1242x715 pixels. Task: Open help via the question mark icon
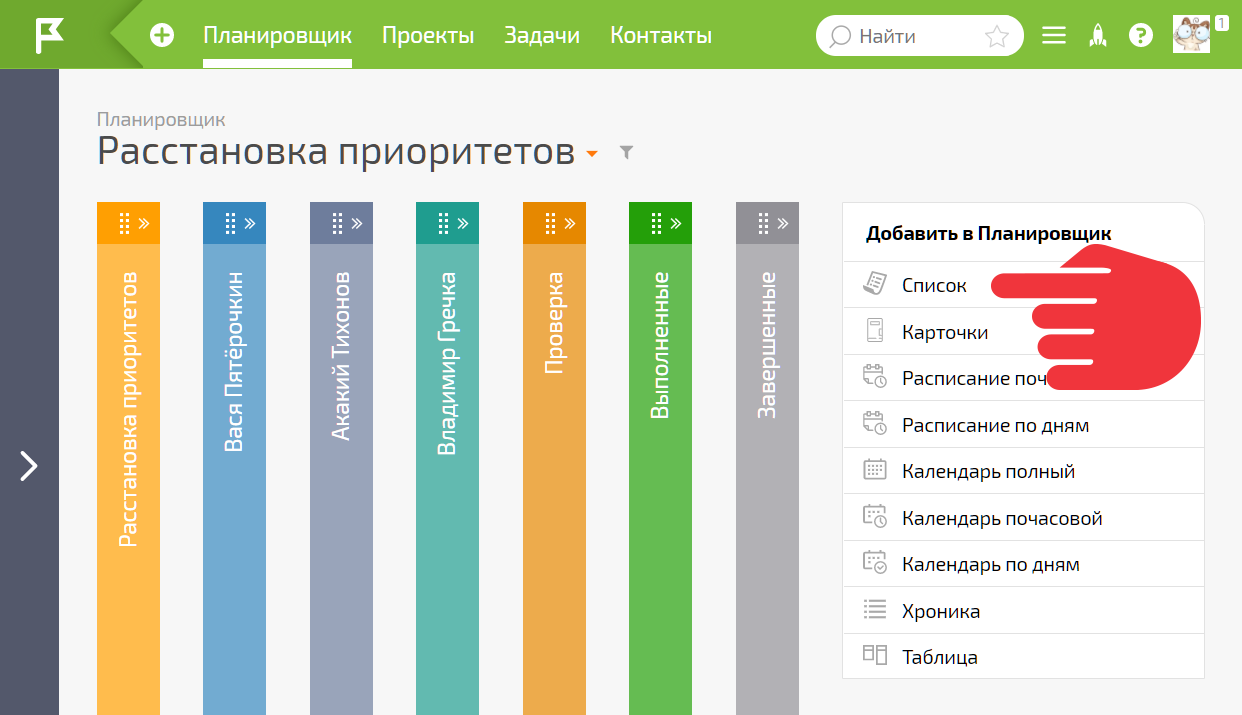coord(1140,36)
